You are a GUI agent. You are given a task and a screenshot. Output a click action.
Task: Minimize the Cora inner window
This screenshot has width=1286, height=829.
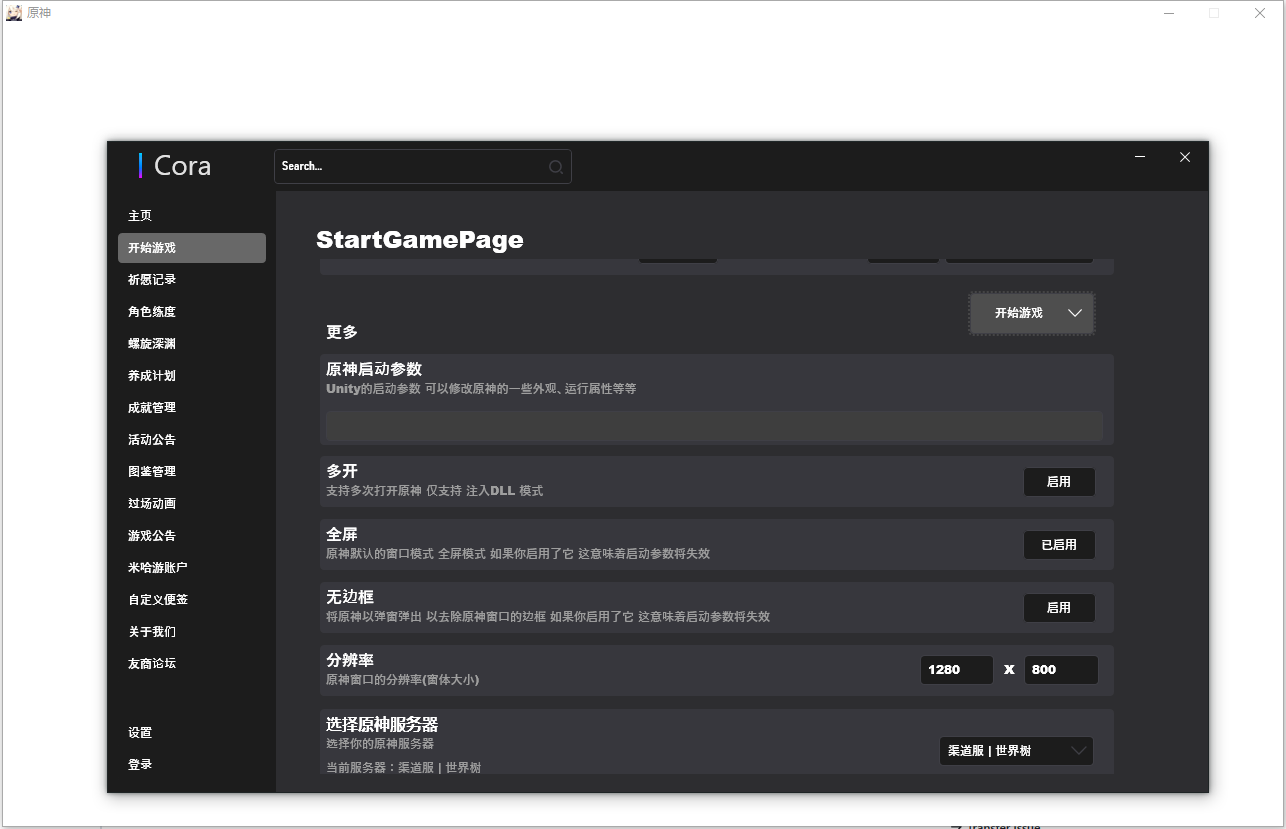point(1140,157)
